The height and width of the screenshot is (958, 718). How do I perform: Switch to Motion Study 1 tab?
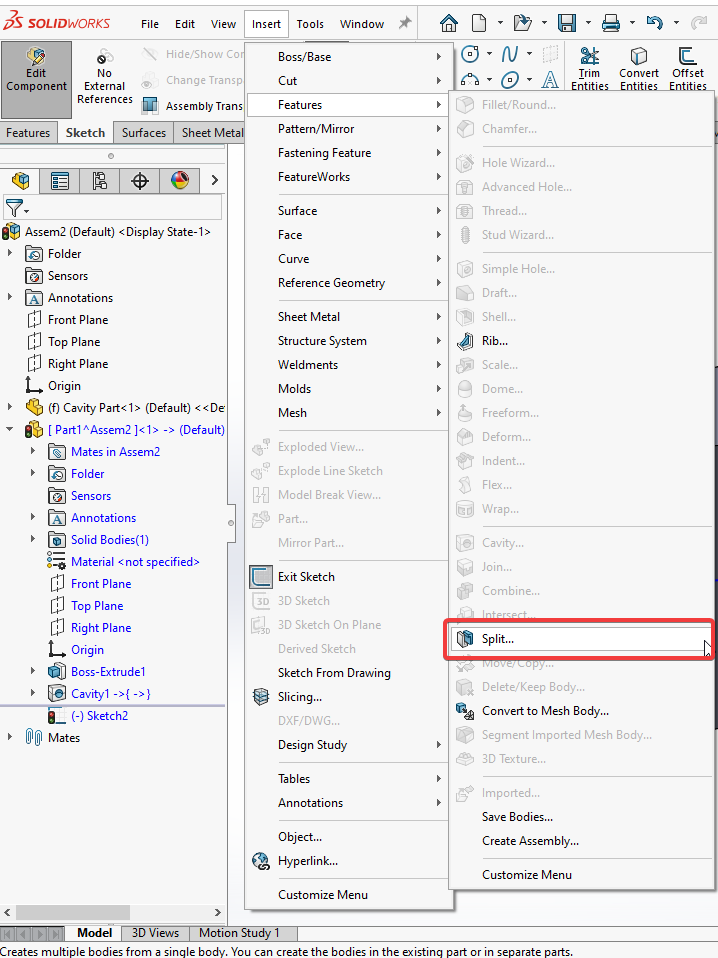pyautogui.click(x=239, y=933)
